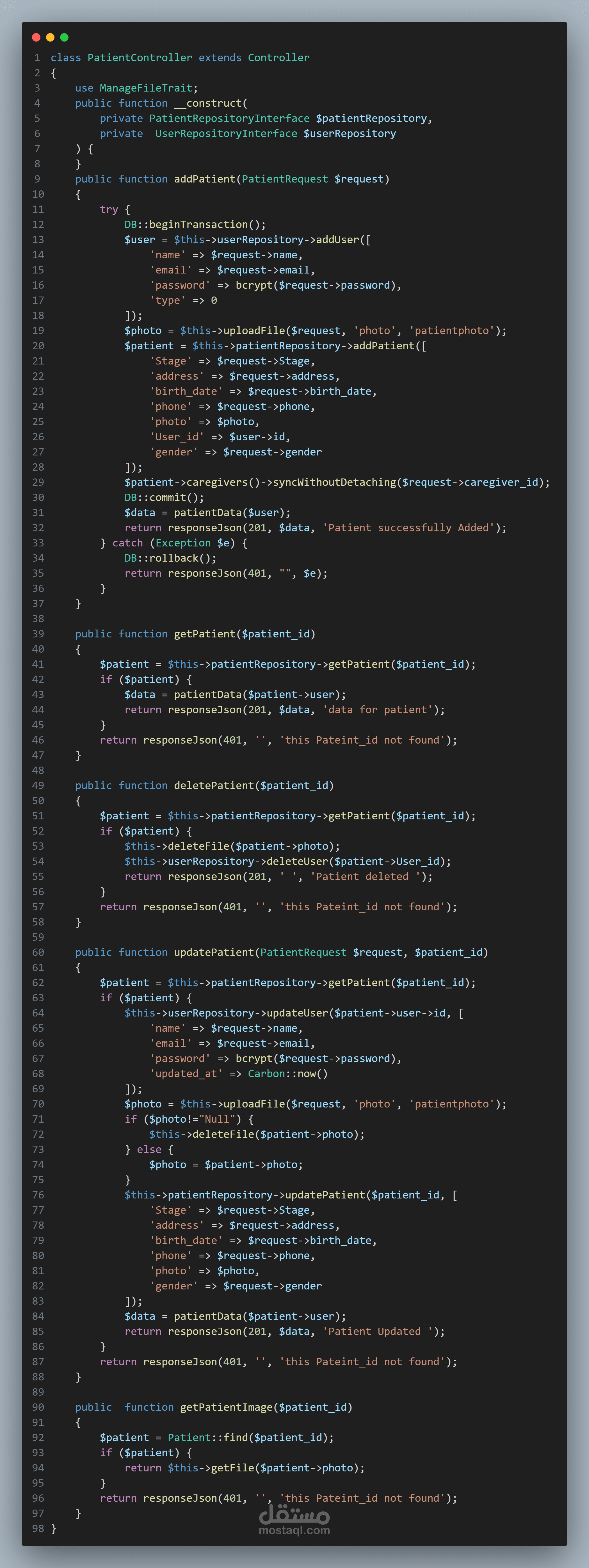
Task: Place cursor on DB::rollback() call
Action: [170, 558]
